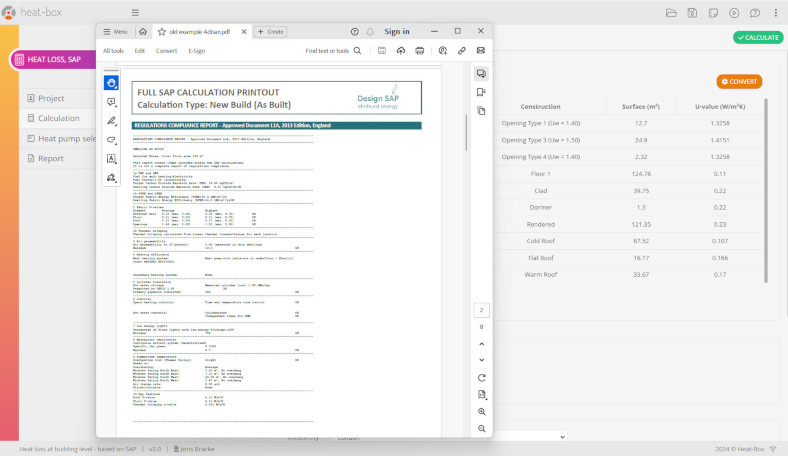Click the Create button in Acrobat

click(x=270, y=32)
